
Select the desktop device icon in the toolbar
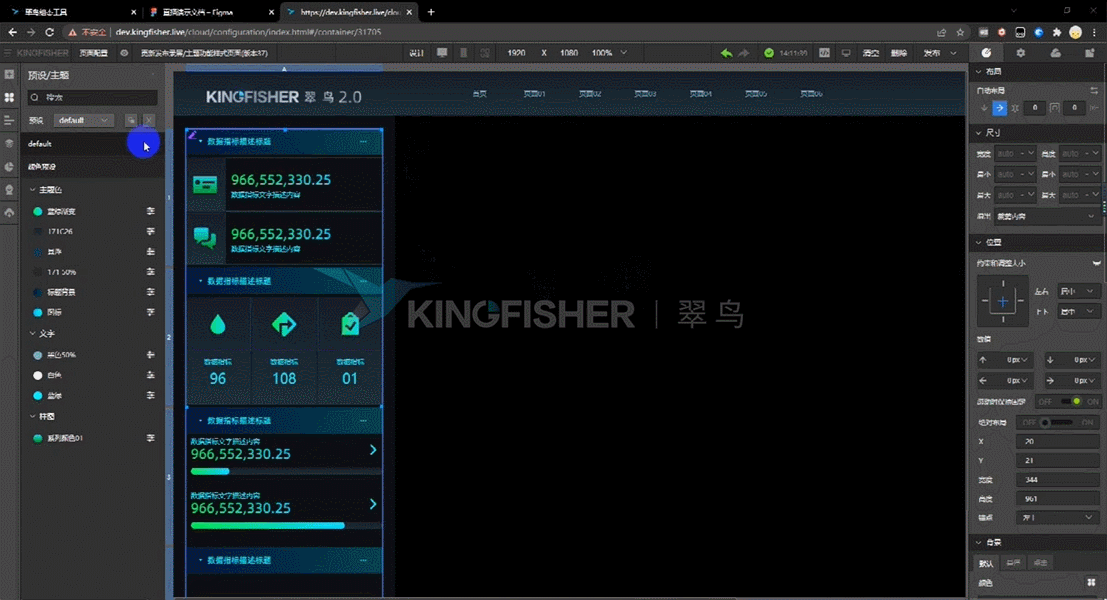click(442, 53)
